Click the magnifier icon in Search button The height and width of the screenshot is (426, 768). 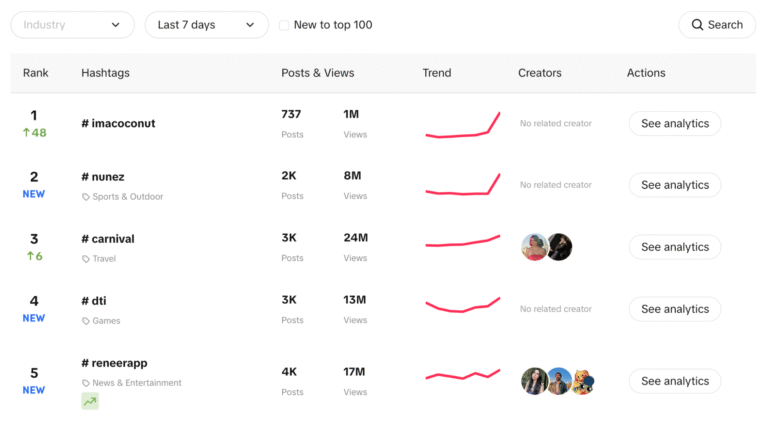click(x=697, y=25)
